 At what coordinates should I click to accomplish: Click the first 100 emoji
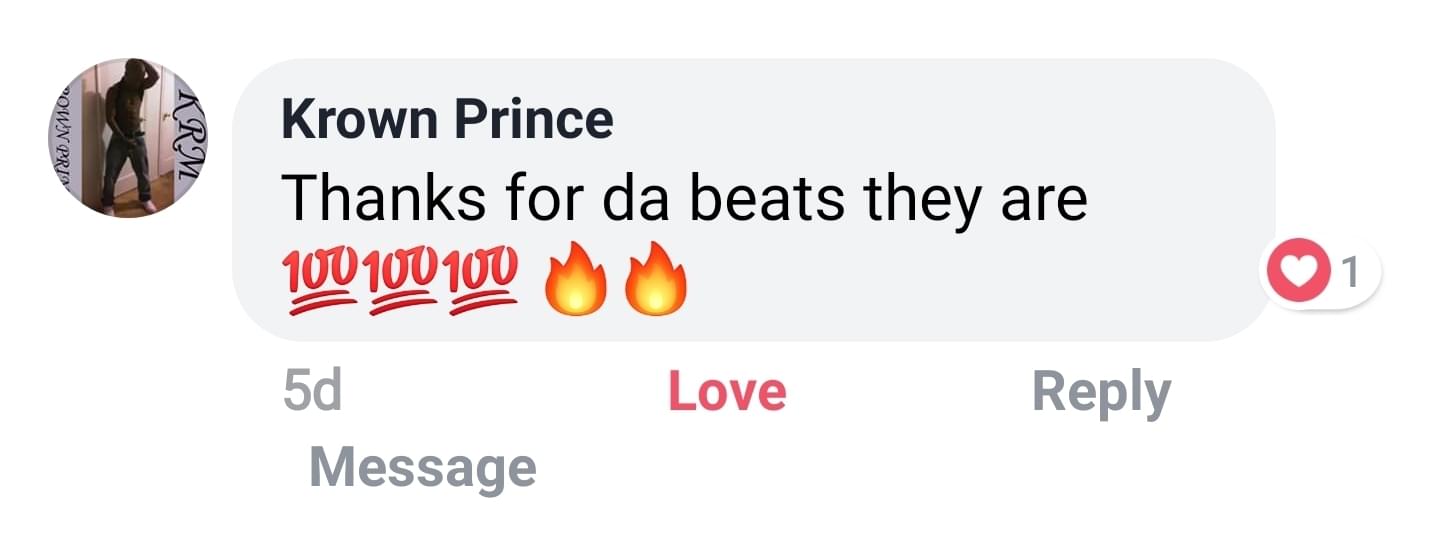coord(323,281)
